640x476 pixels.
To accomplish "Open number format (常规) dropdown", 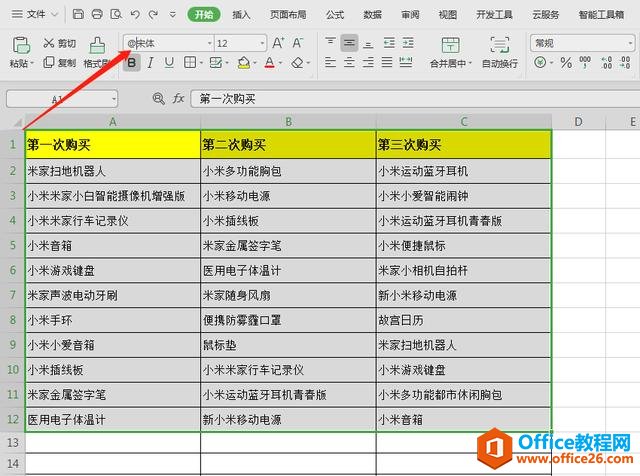I will coord(631,43).
